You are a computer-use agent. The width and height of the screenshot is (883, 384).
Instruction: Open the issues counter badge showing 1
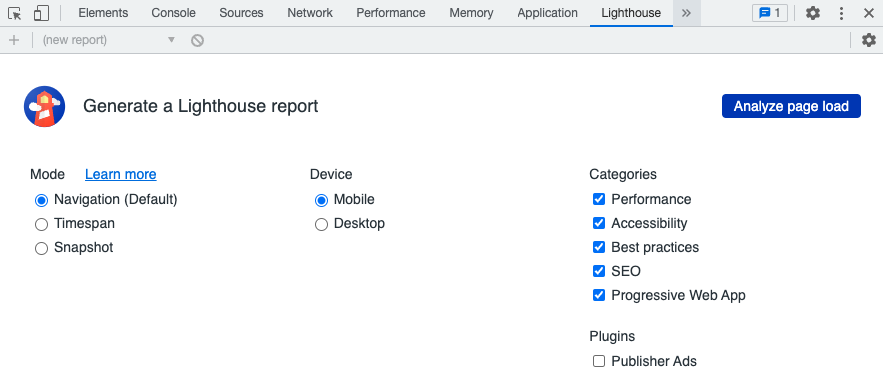770,13
